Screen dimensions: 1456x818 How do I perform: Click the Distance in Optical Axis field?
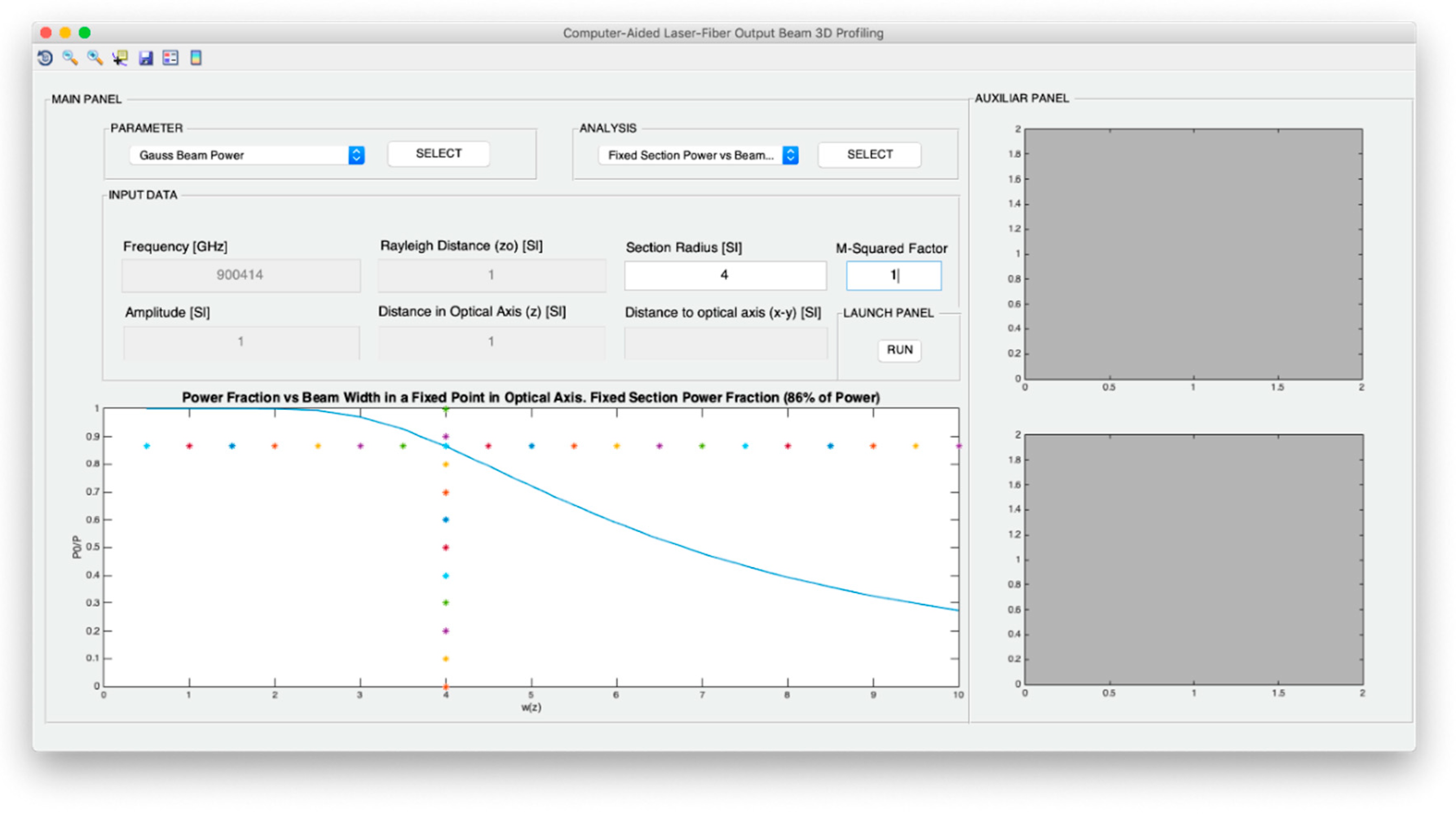pyautogui.click(x=491, y=342)
